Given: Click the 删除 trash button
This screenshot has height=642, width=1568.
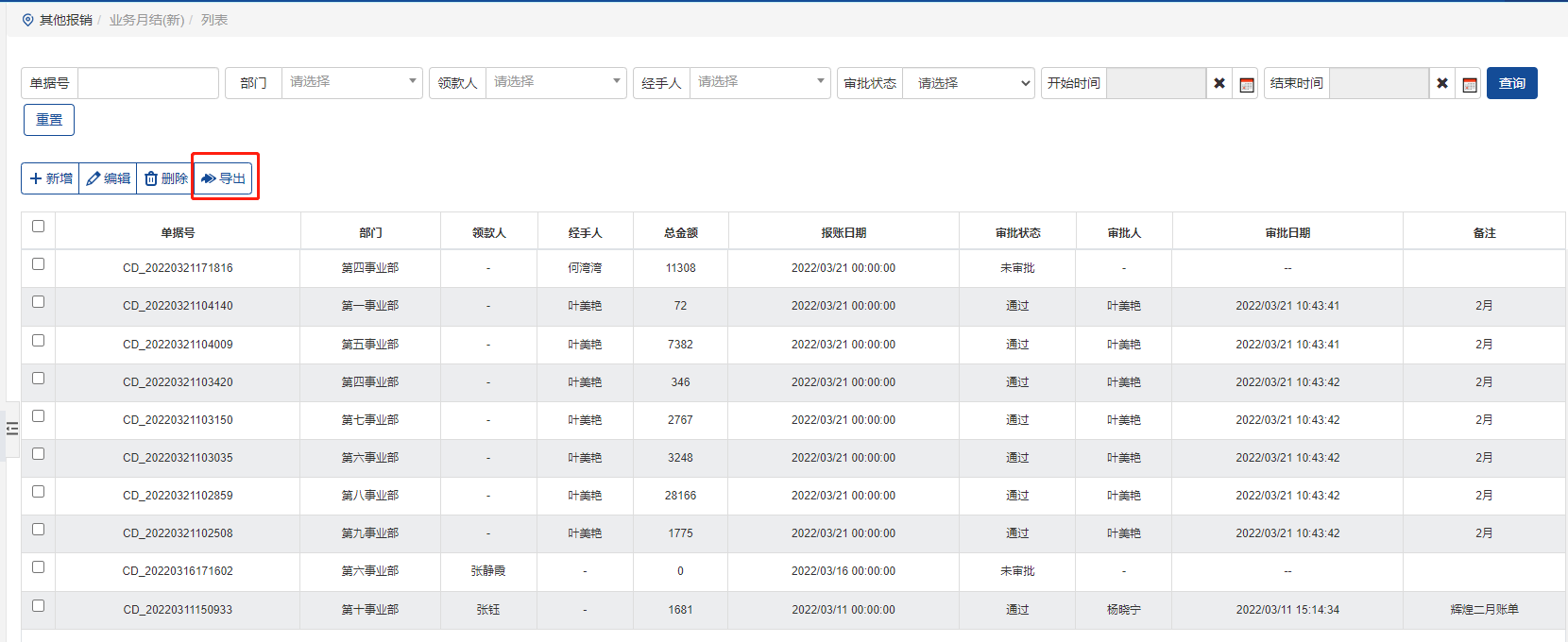Looking at the screenshot, I should click(x=165, y=178).
